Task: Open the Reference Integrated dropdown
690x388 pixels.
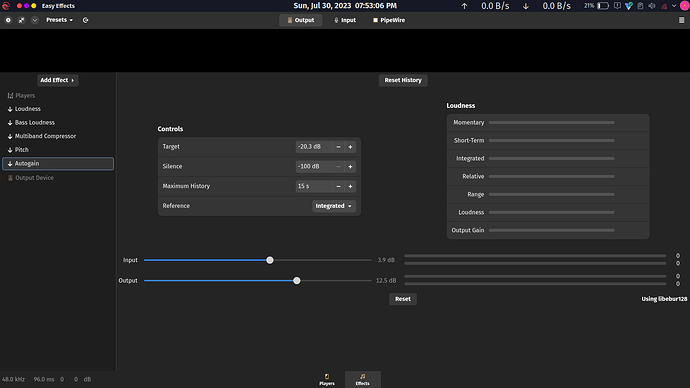Action: click(x=334, y=206)
